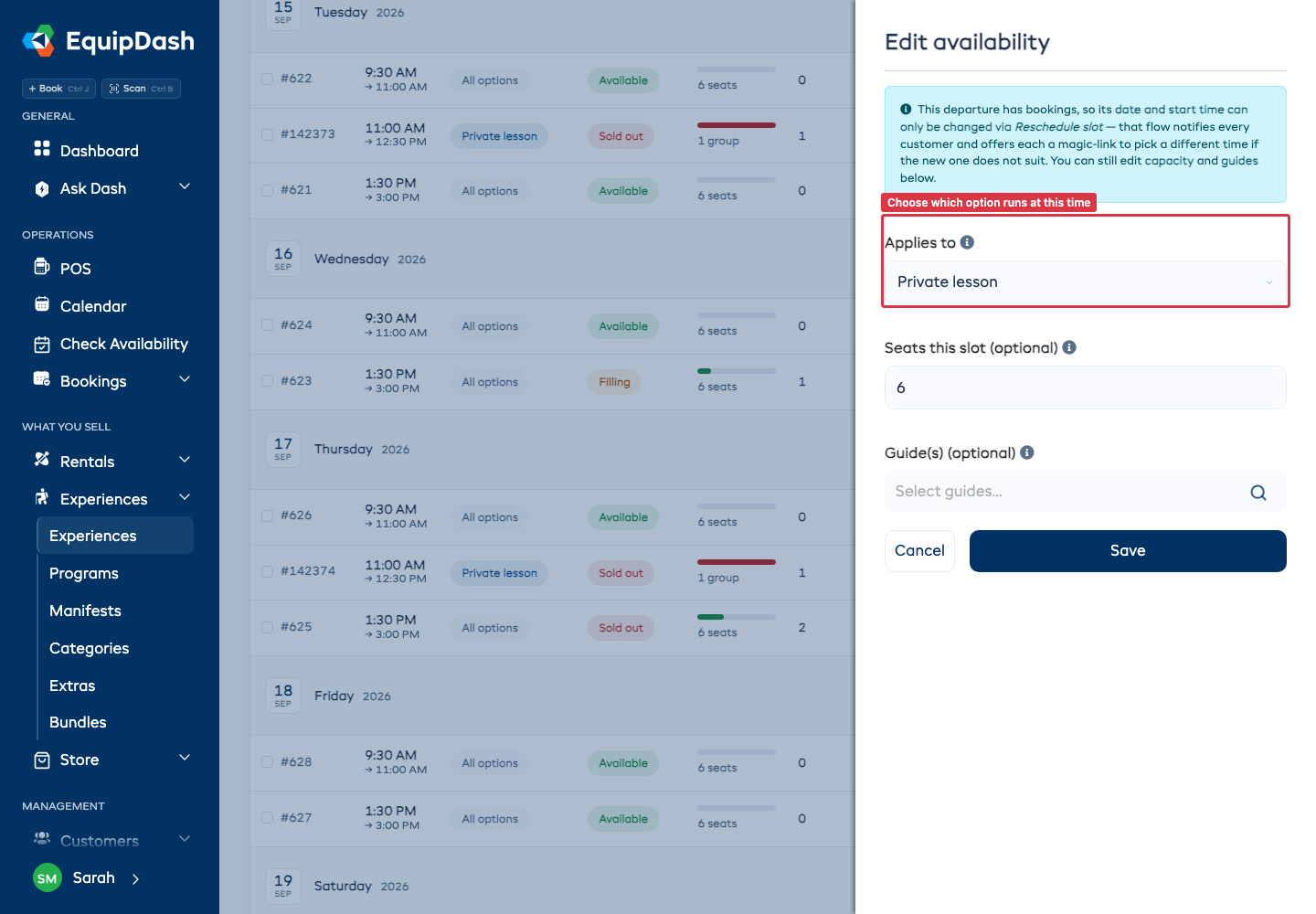Check the box for departure #622
The height and width of the screenshot is (914, 1316).
(268, 79)
